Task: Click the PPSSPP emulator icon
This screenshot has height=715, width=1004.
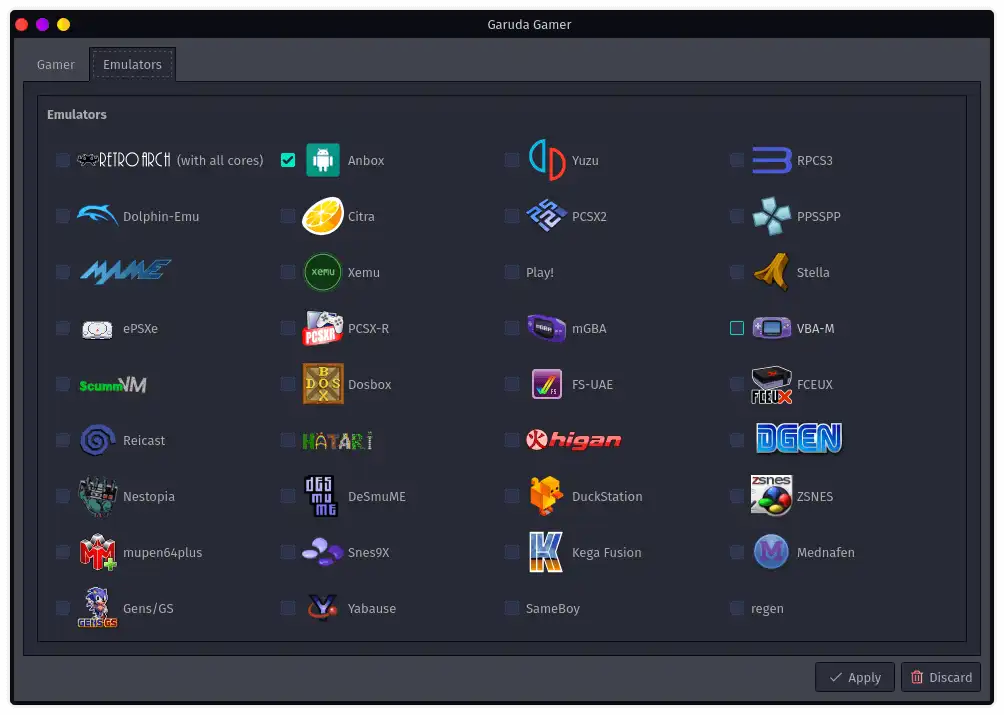Action: [x=771, y=216]
